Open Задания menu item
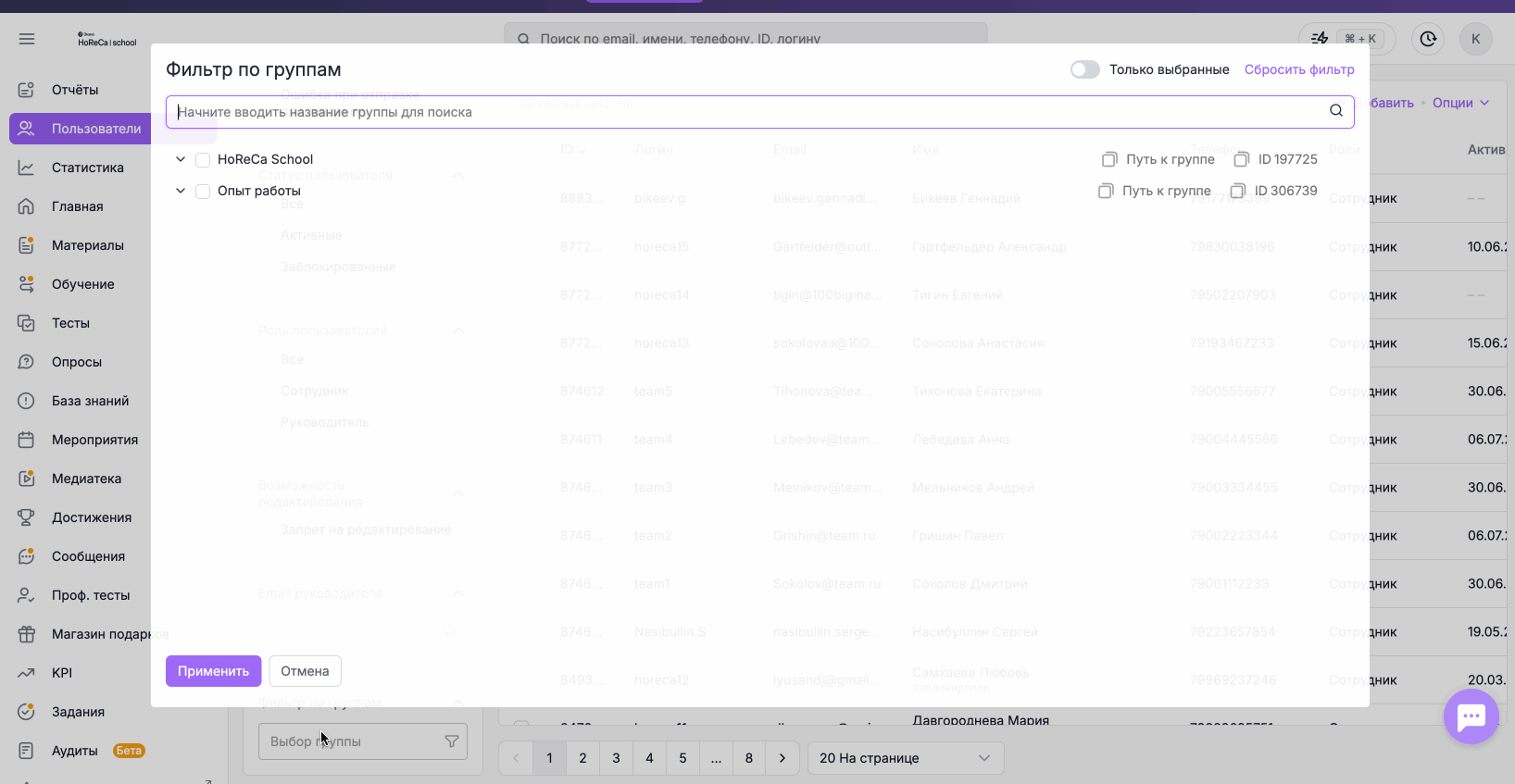This screenshot has width=1515, height=784. [x=78, y=712]
